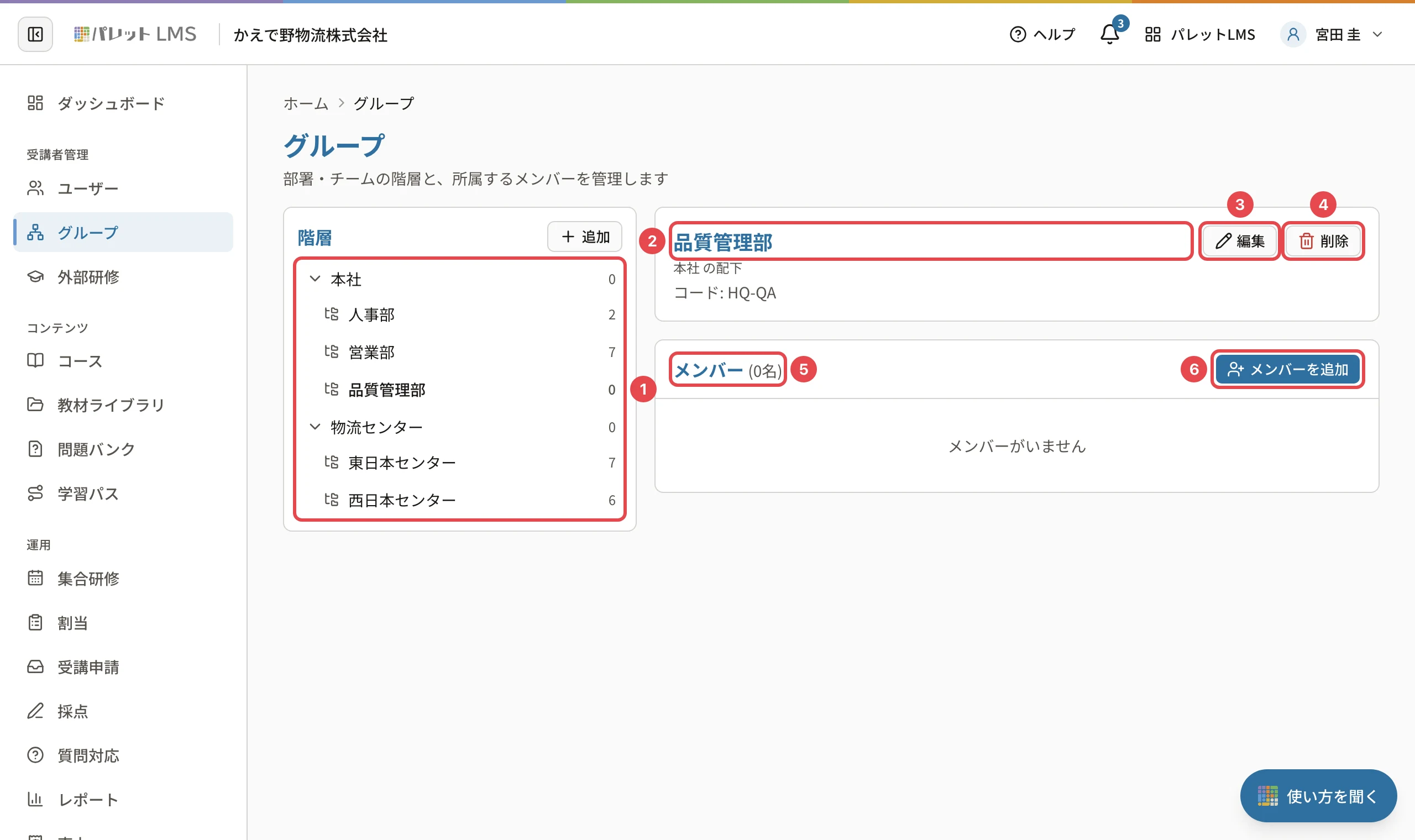
Task: Collapse the 本社 tree node chevron
Action: click(x=315, y=279)
